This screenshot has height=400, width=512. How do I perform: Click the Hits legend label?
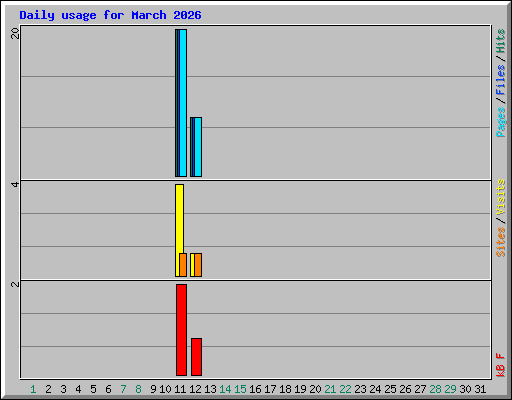(500, 41)
